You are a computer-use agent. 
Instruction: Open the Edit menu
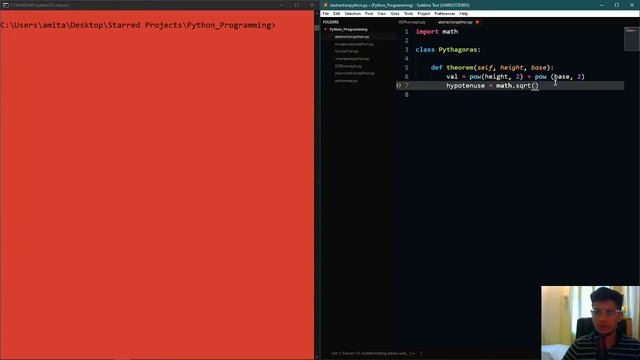point(336,13)
